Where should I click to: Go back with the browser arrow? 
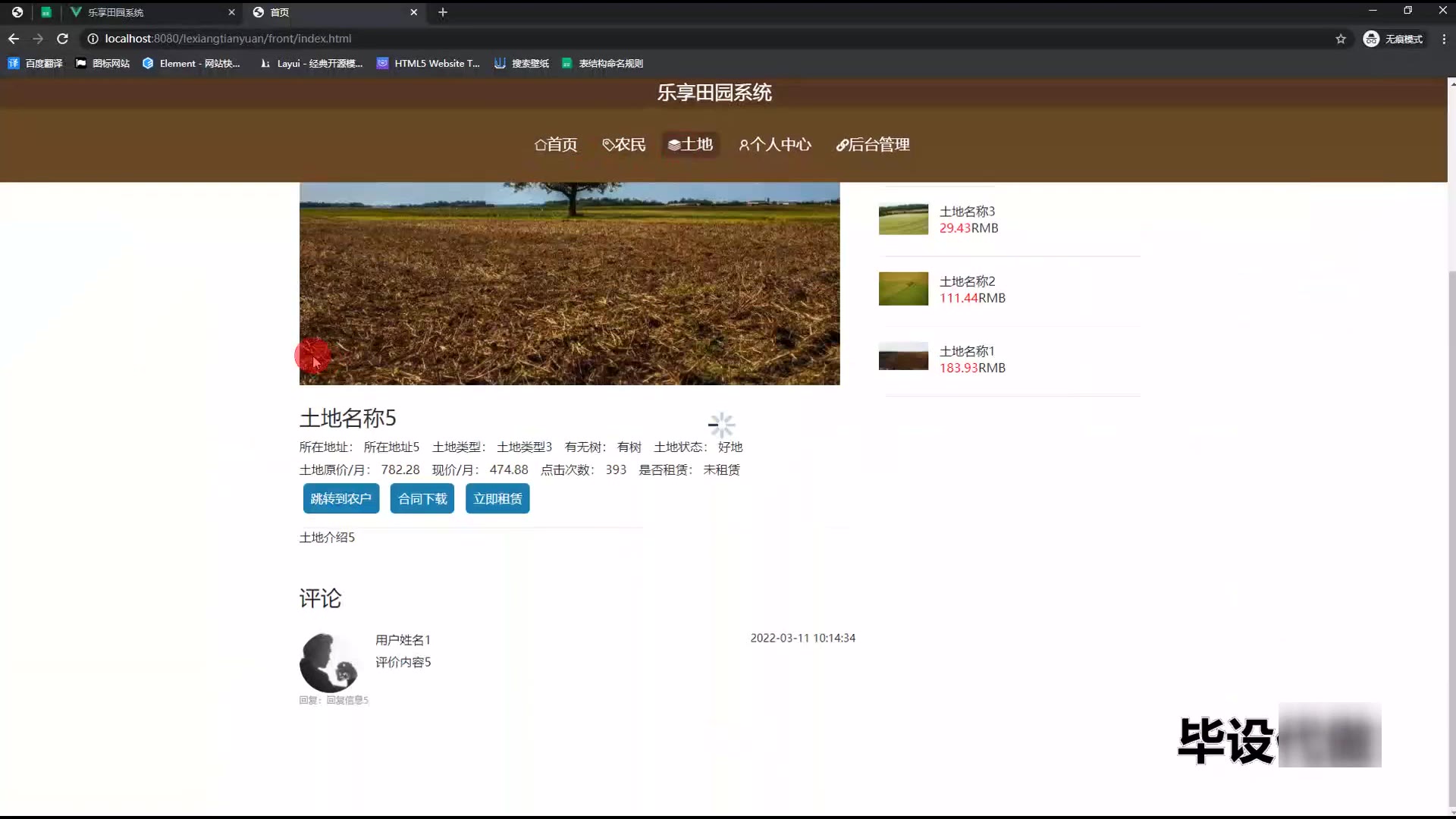coord(14,39)
